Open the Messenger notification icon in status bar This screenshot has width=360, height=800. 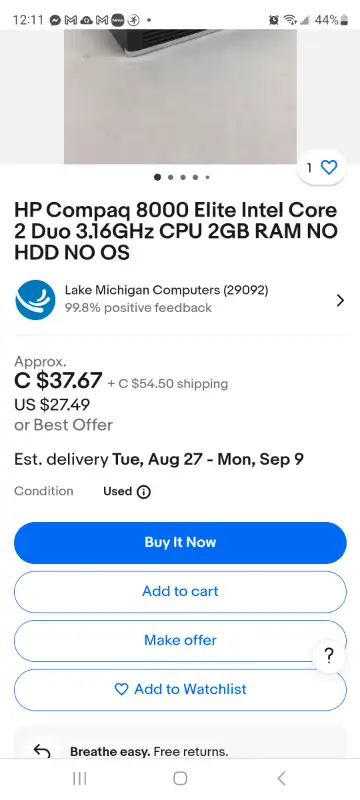(x=55, y=20)
